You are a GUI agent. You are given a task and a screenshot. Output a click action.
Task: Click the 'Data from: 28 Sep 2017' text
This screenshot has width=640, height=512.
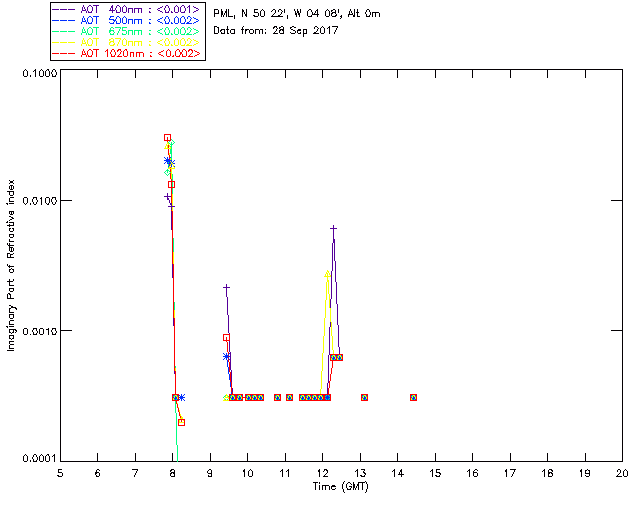click(276, 31)
